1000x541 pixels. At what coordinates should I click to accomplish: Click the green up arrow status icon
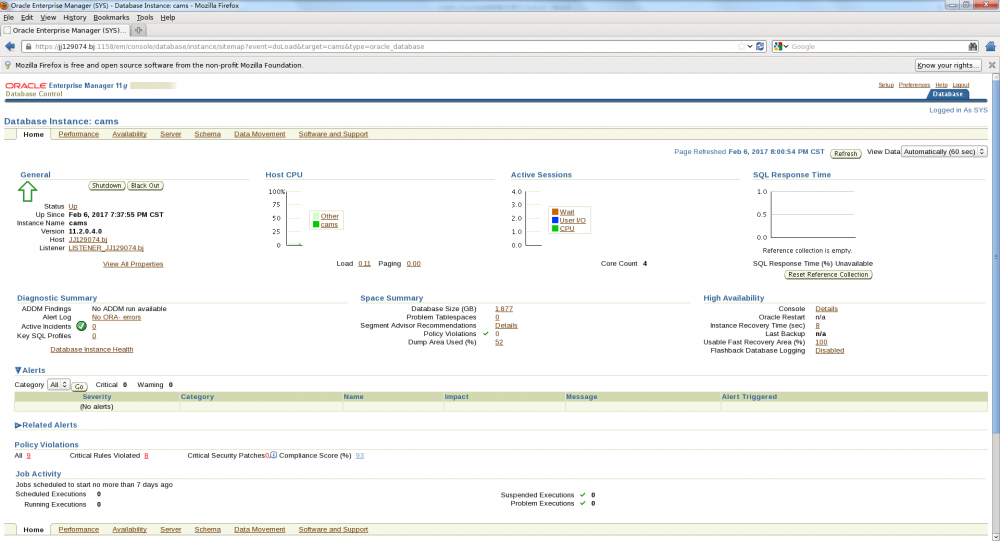(x=27, y=191)
